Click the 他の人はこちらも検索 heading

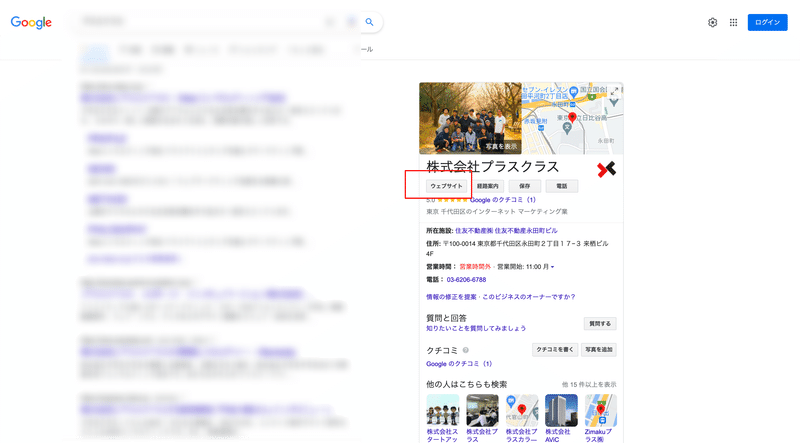click(x=467, y=384)
